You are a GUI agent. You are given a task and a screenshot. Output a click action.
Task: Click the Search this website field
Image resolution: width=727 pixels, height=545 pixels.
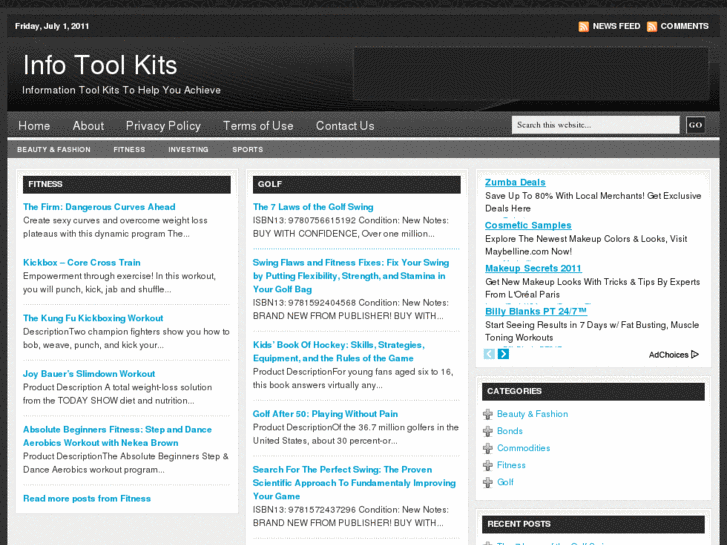click(x=595, y=125)
